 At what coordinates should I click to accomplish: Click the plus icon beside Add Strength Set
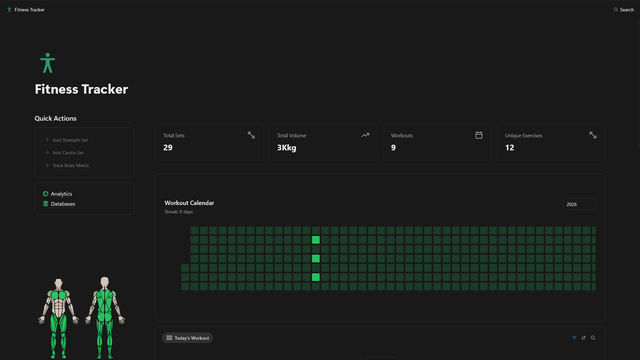[47, 140]
